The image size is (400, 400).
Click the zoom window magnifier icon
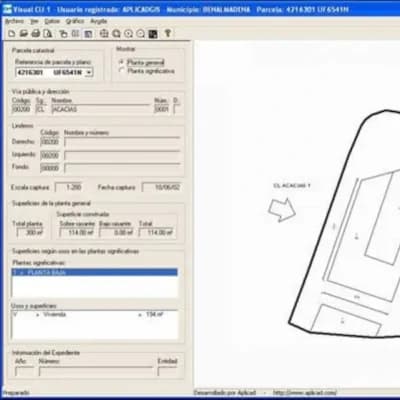(116, 33)
